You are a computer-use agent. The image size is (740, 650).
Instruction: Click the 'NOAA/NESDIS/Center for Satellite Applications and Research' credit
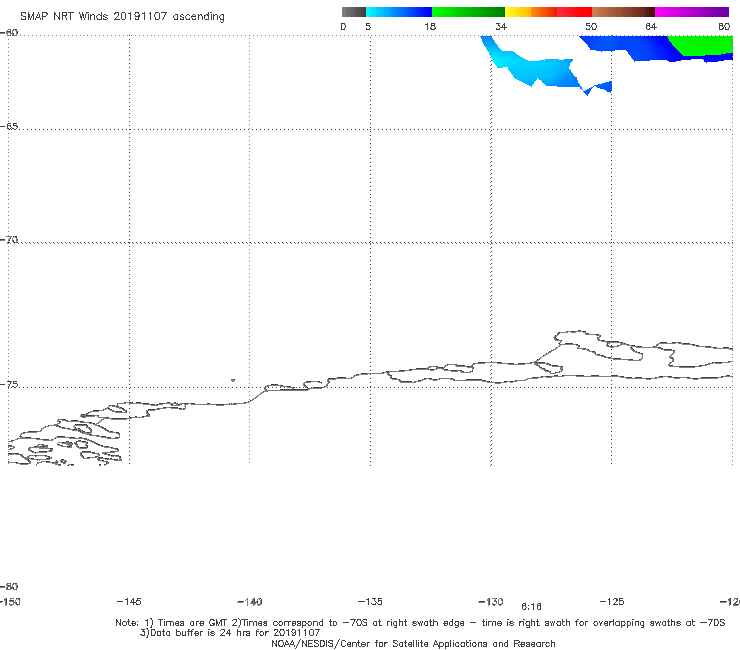pos(413,643)
